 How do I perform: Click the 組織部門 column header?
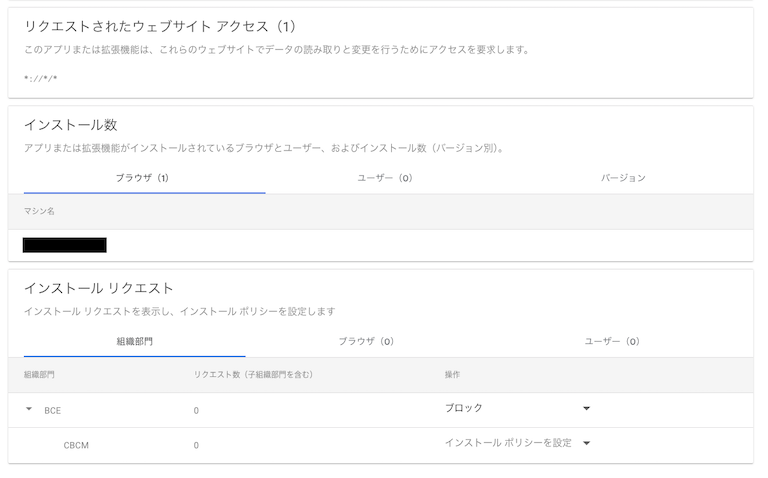39,375
